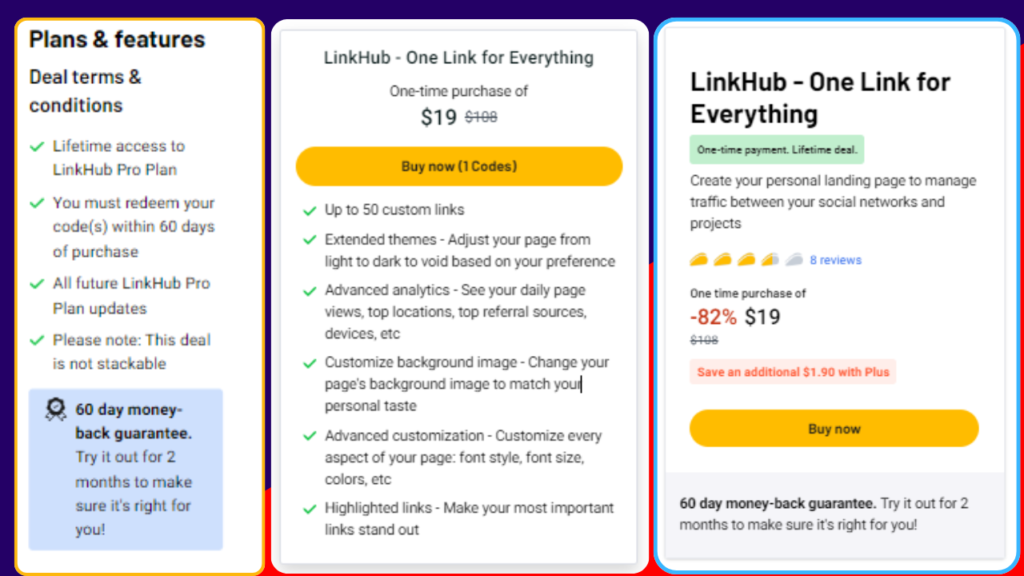Click the Buy now (1 Codes) button
This screenshot has height=576, width=1024.
pyautogui.click(x=459, y=167)
